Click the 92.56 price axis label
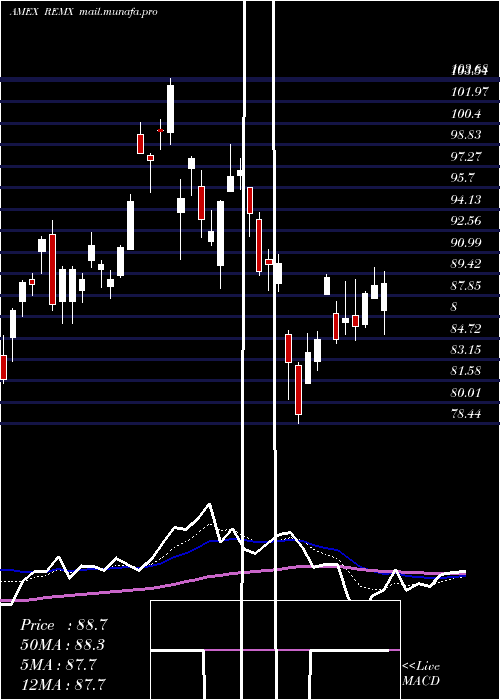 (467, 221)
